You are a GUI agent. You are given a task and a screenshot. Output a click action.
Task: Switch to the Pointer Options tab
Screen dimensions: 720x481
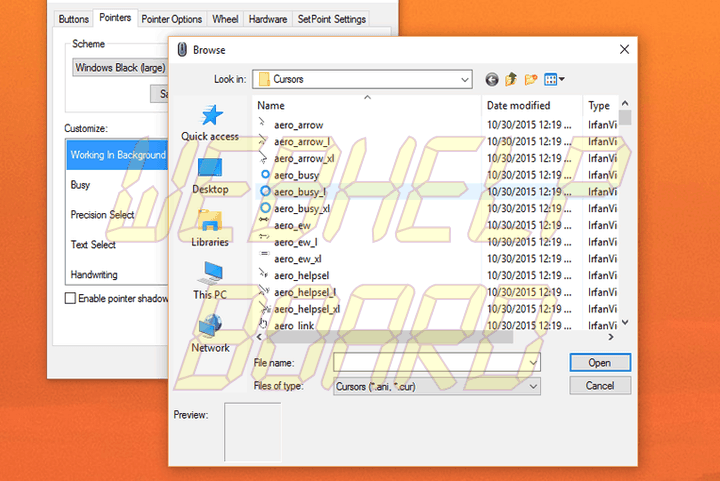(x=172, y=19)
